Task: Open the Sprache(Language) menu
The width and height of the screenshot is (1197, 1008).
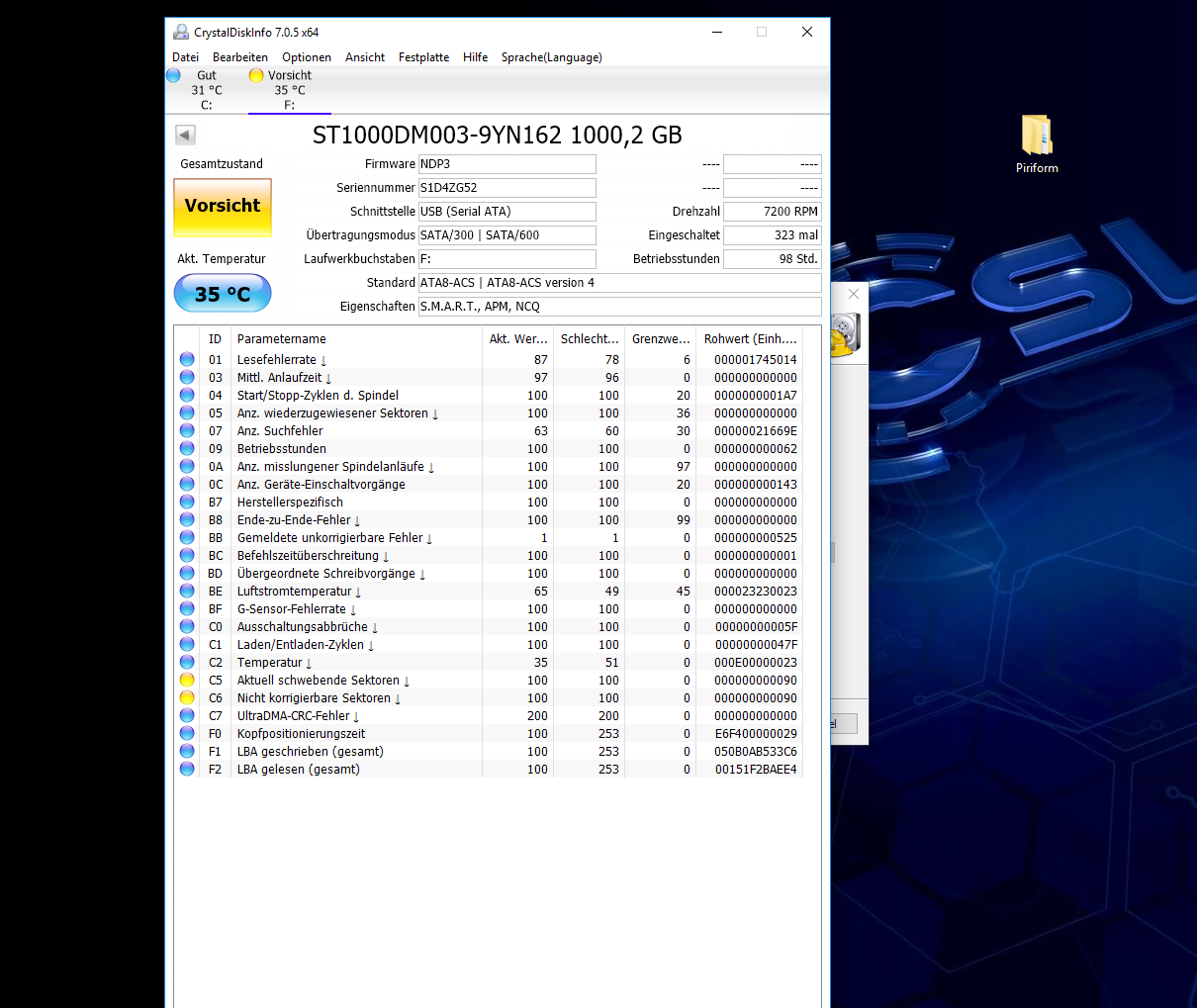Action: point(552,57)
